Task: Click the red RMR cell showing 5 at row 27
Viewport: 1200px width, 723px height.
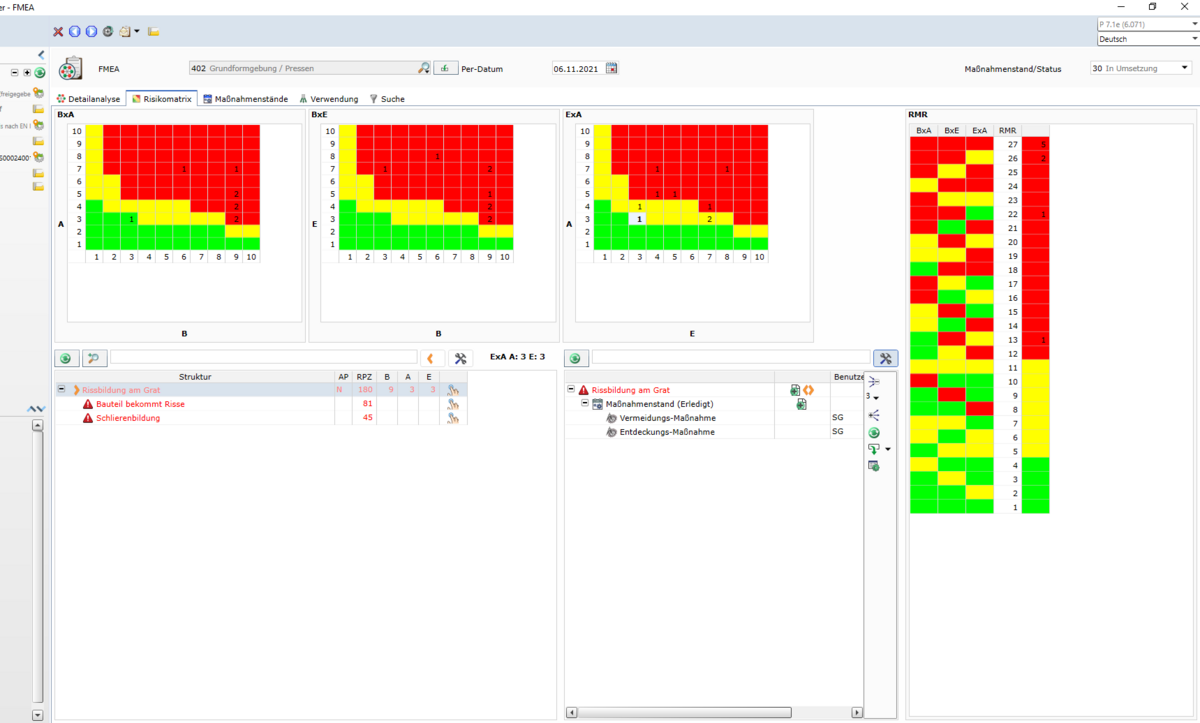Action: [x=1035, y=144]
